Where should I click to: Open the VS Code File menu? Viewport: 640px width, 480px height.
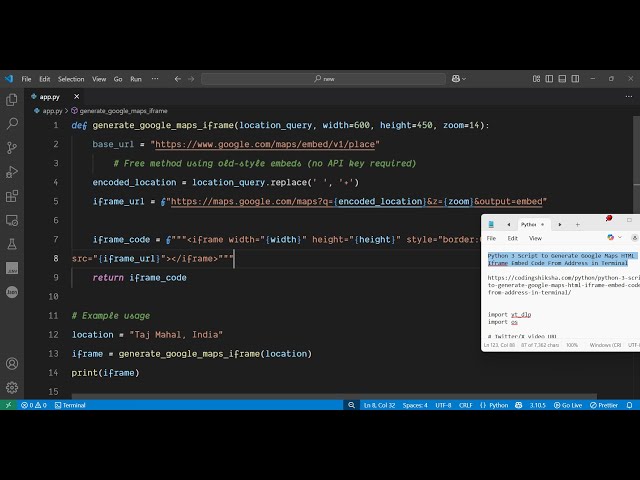[26, 79]
